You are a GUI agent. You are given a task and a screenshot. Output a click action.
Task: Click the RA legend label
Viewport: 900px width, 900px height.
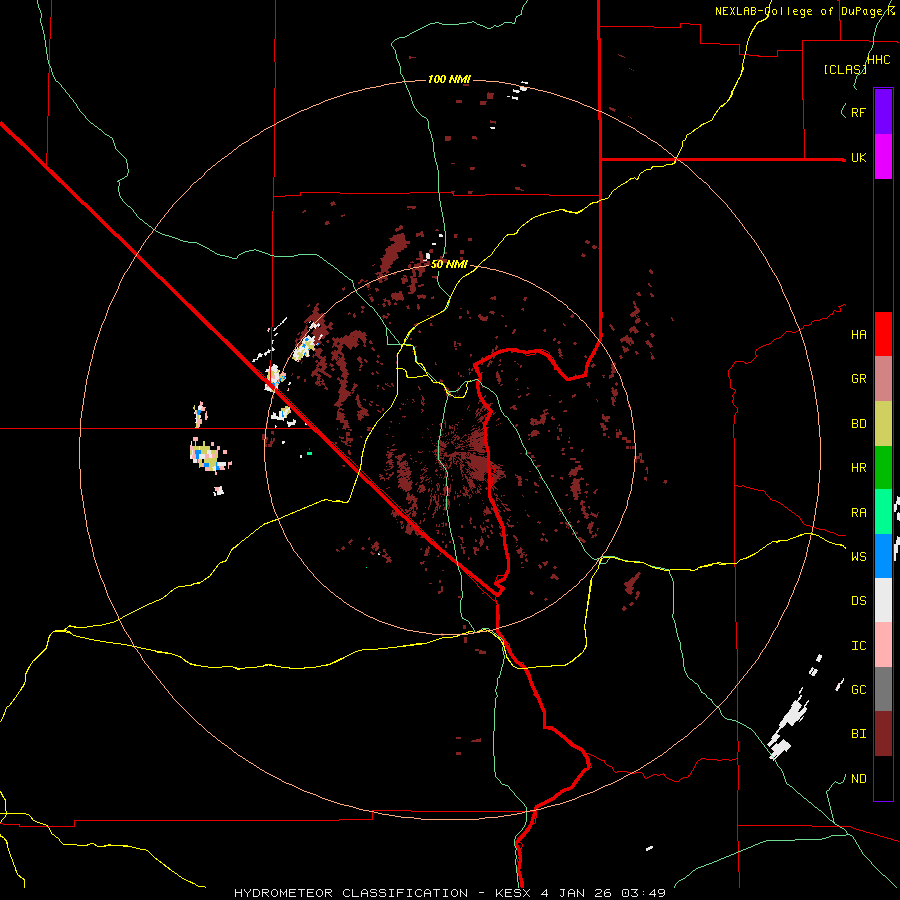tap(858, 513)
